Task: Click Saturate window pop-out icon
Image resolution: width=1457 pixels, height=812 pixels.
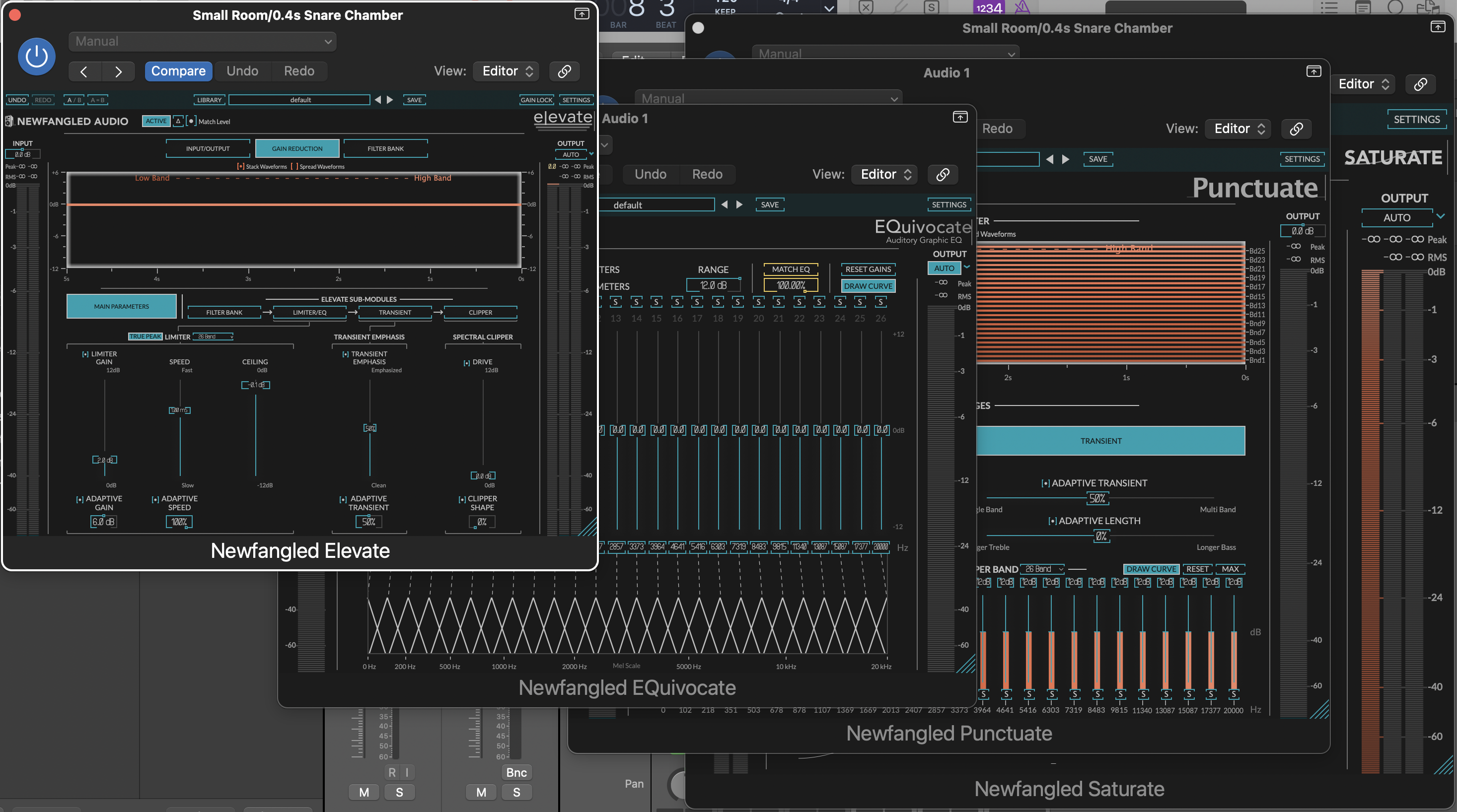Action: point(1438,27)
